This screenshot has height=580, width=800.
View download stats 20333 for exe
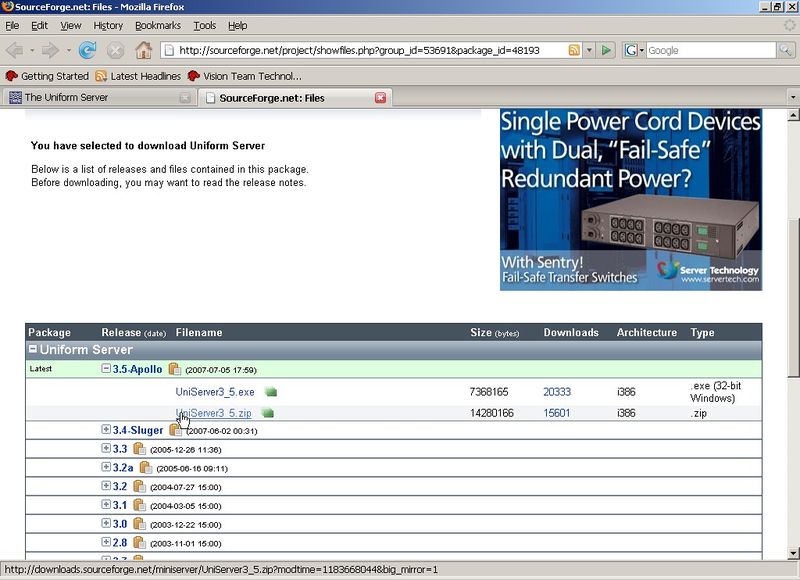click(557, 392)
